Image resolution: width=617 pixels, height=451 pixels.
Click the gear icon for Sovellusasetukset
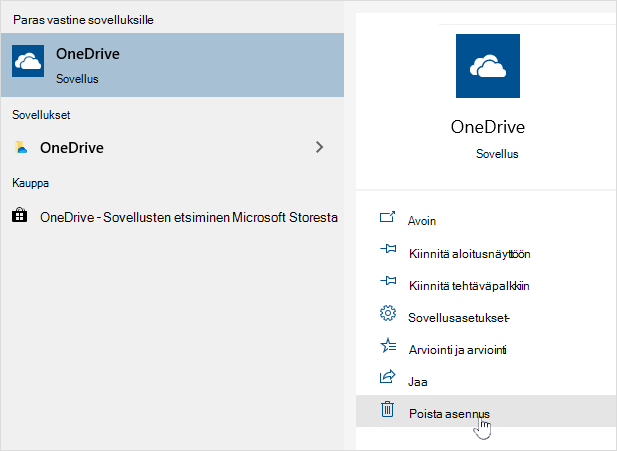(x=388, y=313)
